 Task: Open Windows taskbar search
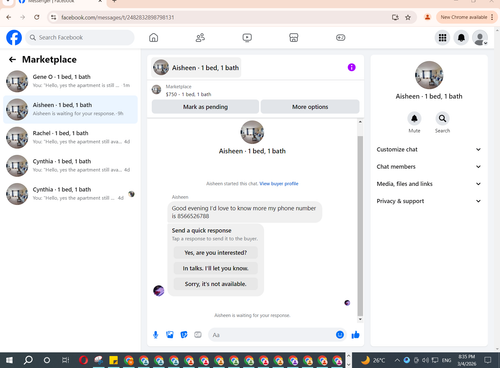click(x=28, y=360)
